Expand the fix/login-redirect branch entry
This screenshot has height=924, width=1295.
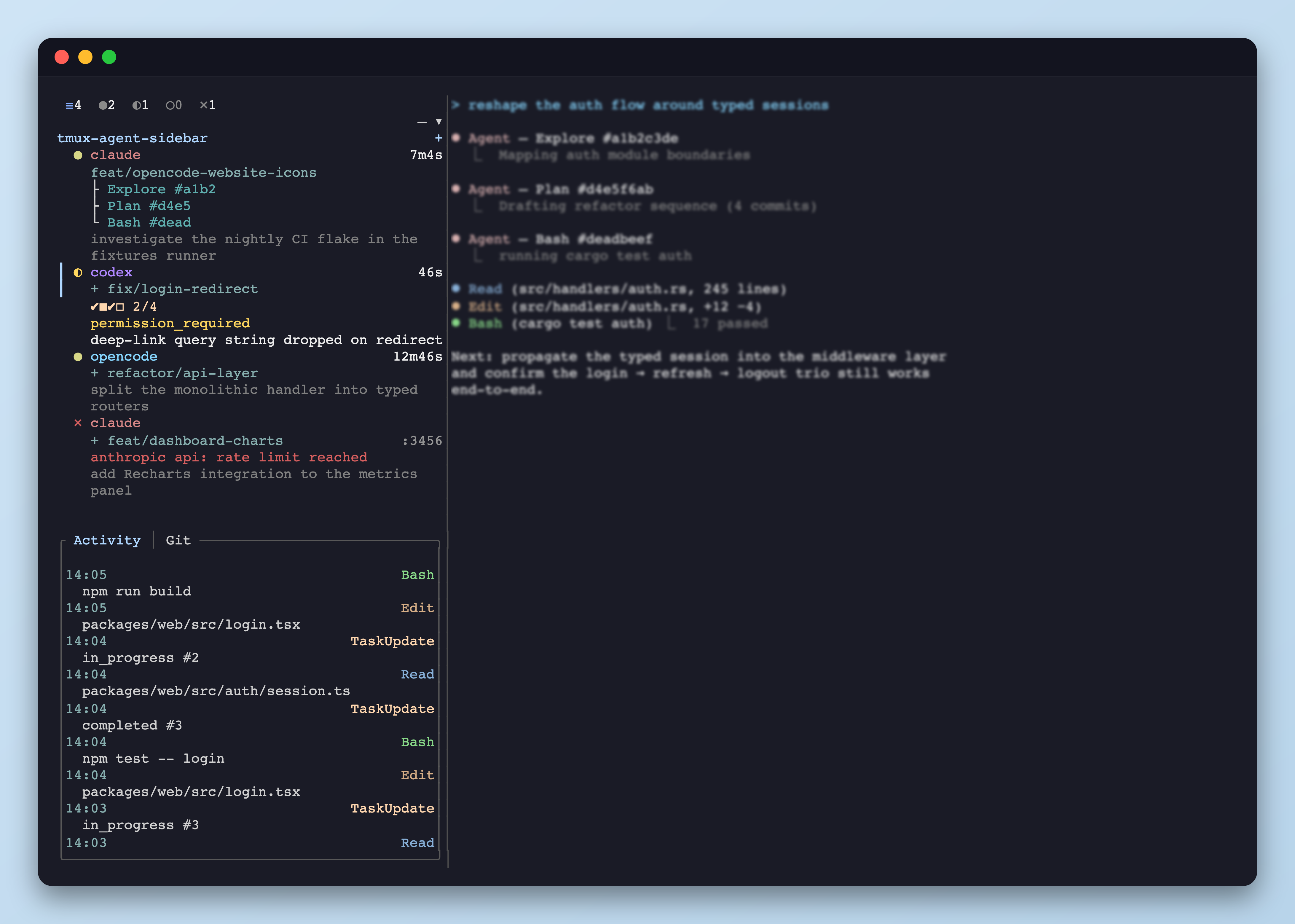(x=95, y=289)
